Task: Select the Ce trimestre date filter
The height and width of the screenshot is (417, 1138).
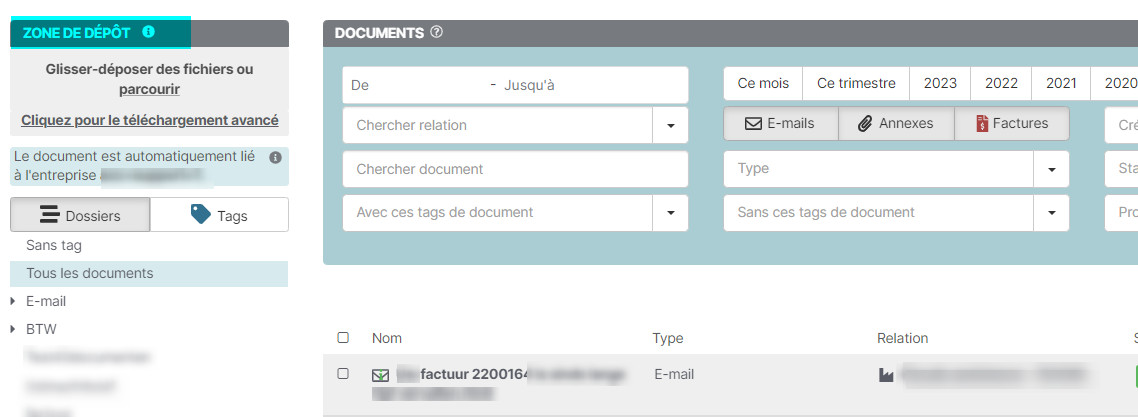Action: (x=855, y=84)
